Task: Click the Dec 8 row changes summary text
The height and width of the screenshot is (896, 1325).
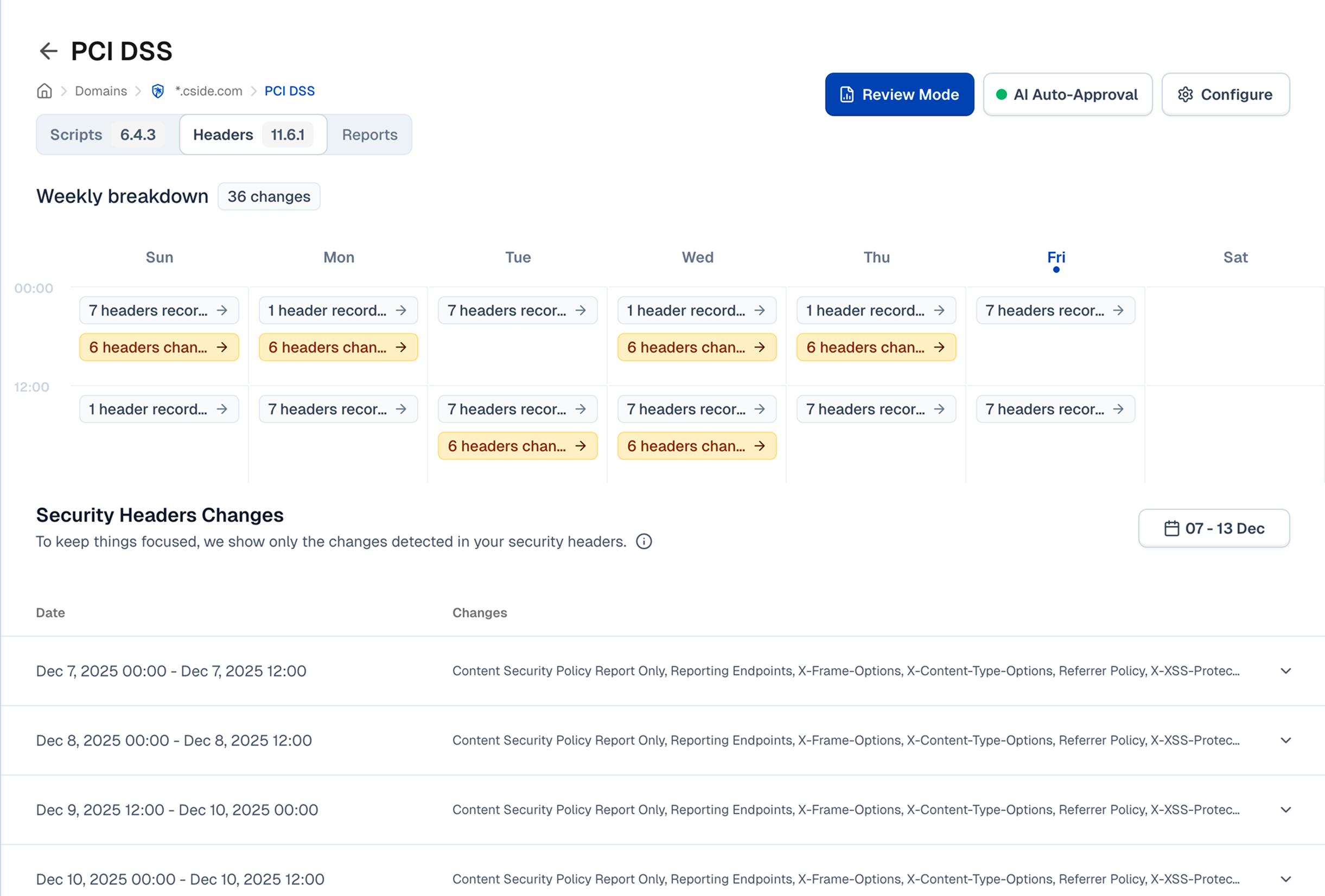Action: click(846, 741)
